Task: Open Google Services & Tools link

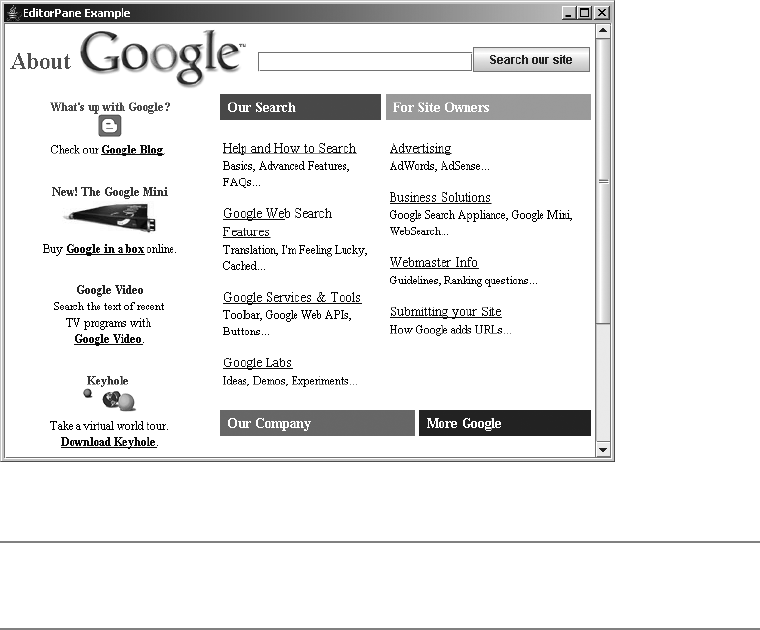Action: pos(292,297)
